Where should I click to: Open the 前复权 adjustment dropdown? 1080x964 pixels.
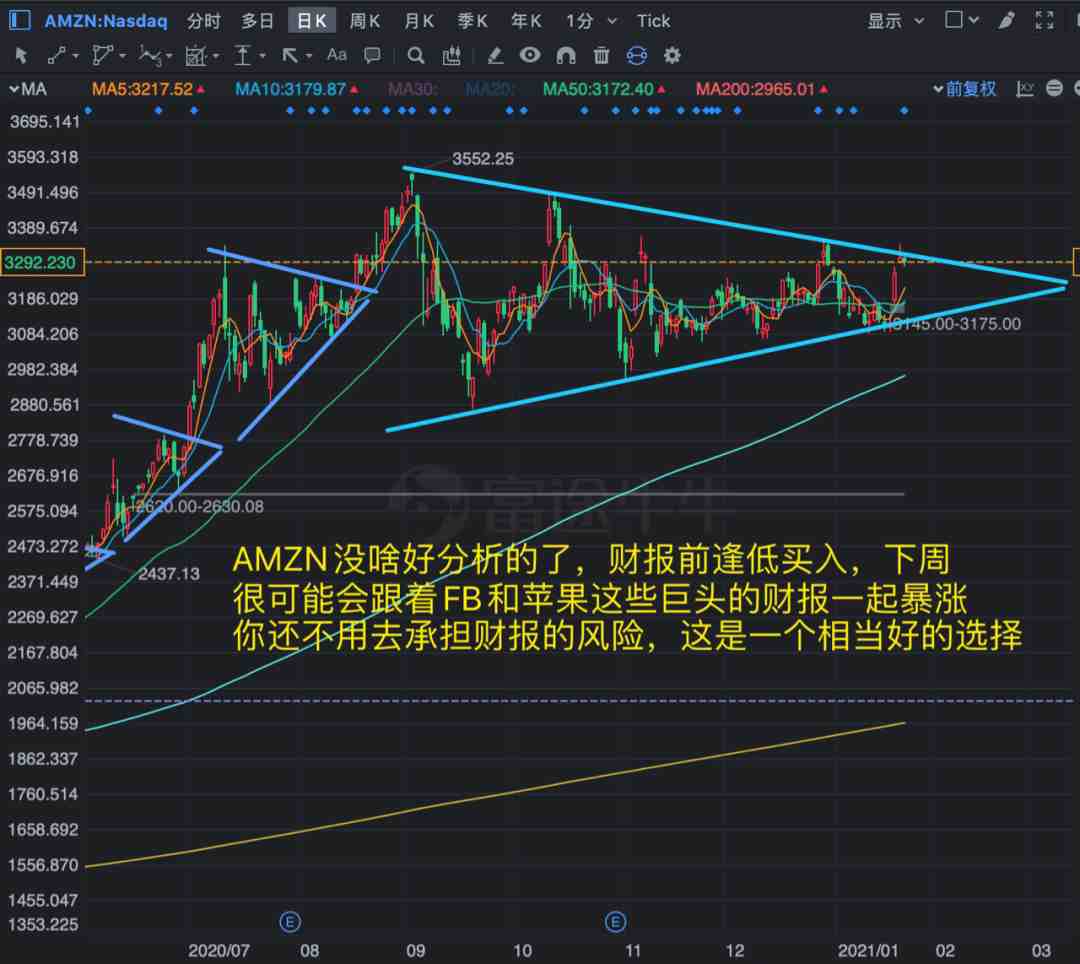tap(964, 89)
